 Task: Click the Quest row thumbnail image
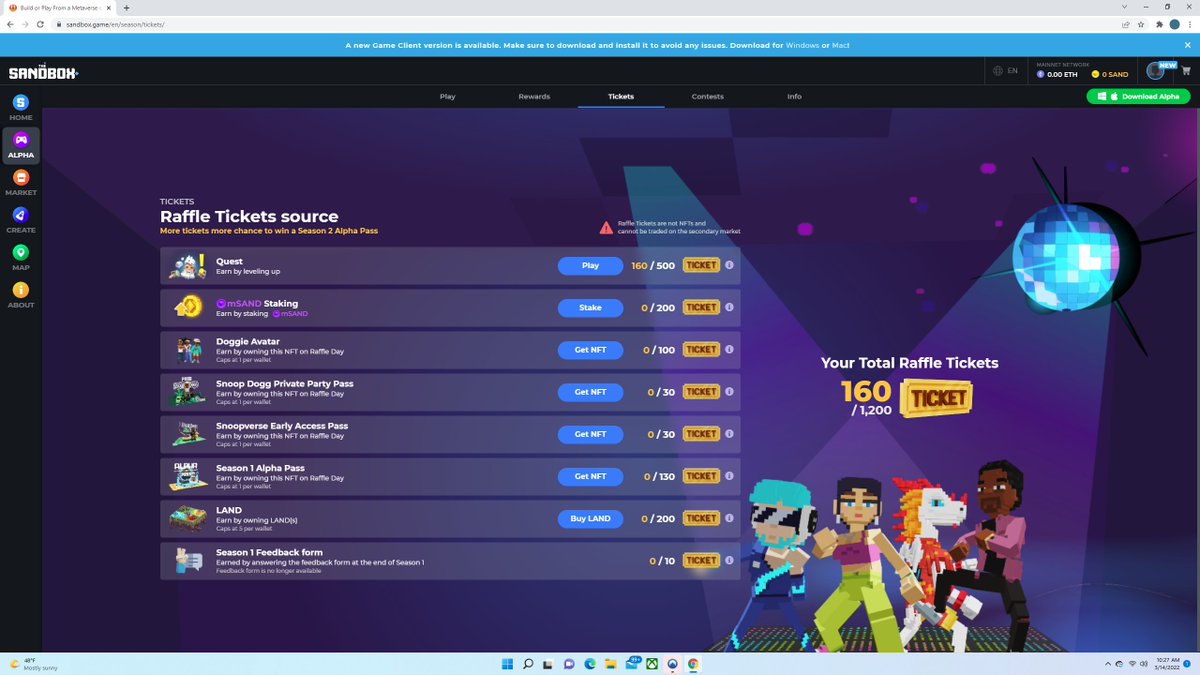187,266
